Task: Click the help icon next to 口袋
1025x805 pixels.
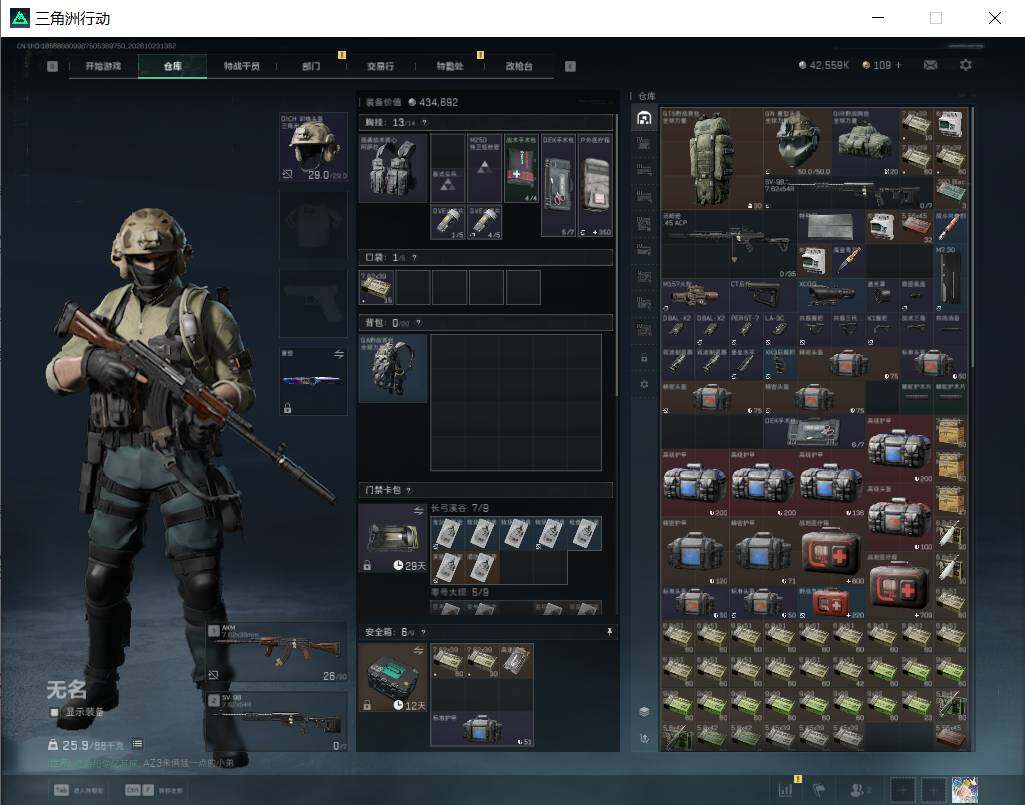Action: point(414,258)
